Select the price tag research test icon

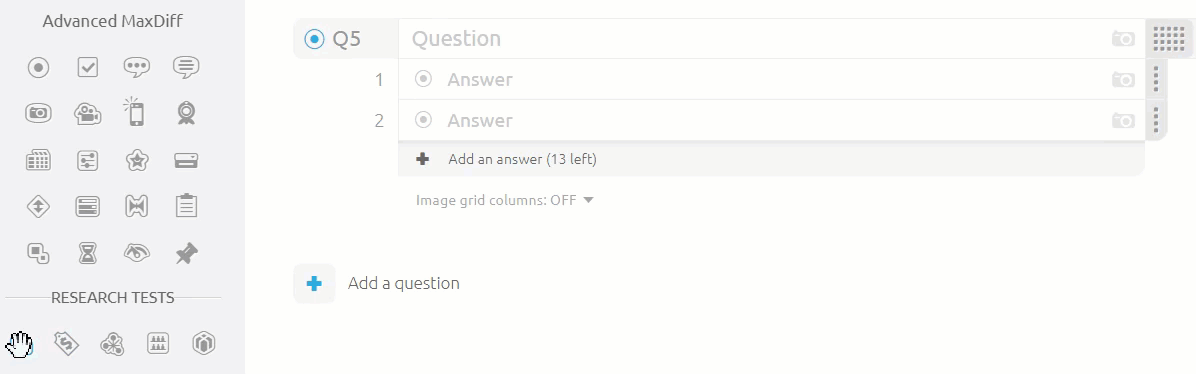[66, 344]
